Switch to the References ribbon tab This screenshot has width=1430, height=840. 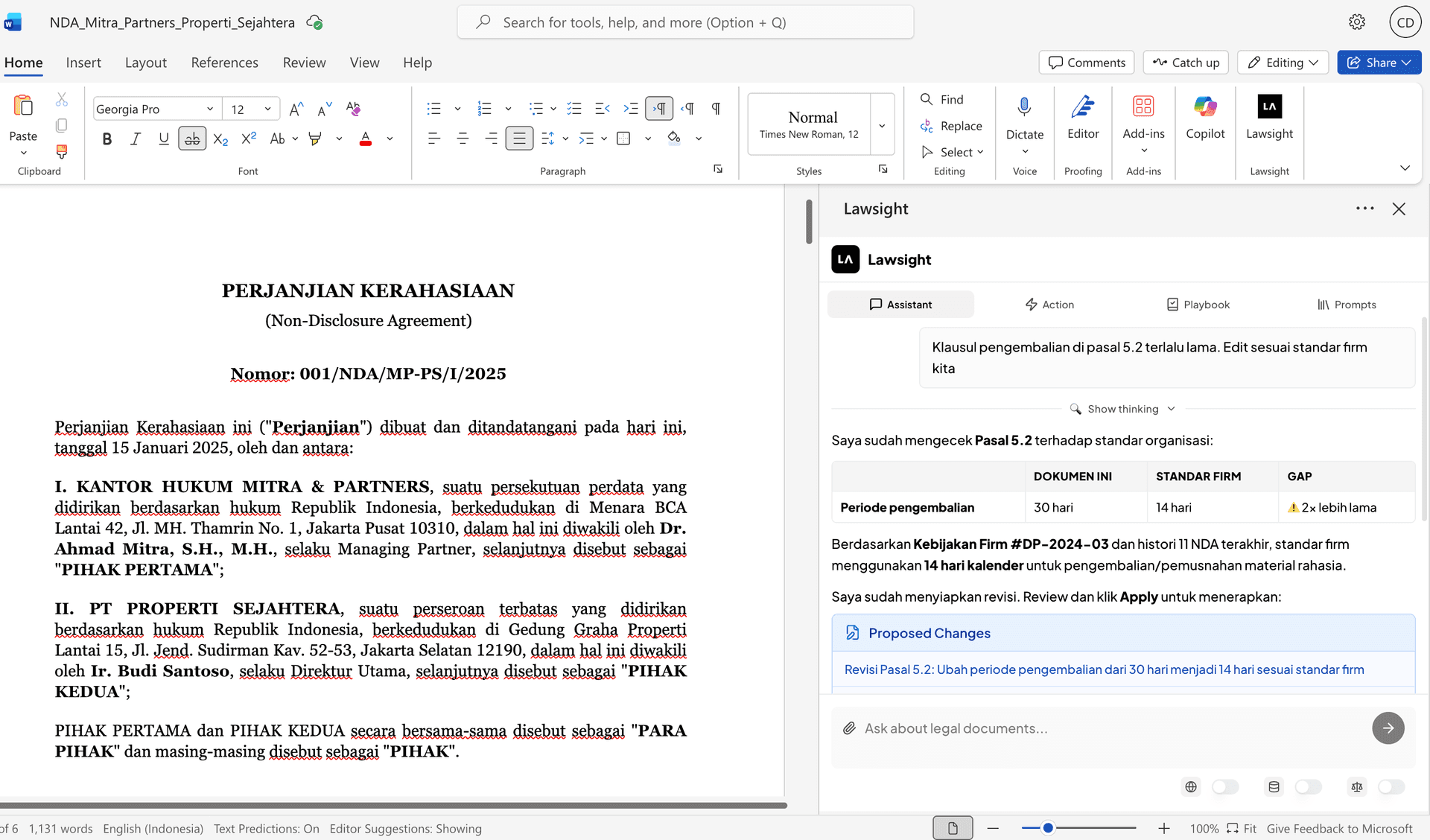[224, 63]
